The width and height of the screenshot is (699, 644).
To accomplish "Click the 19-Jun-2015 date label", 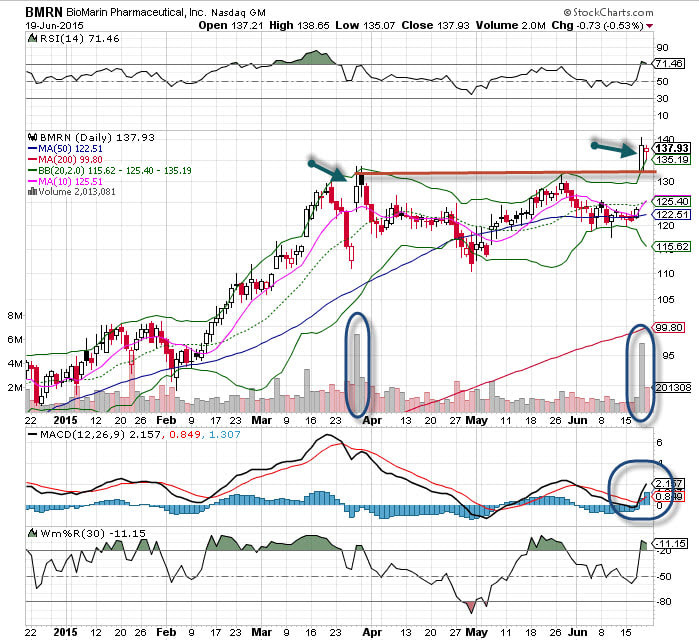I will pyautogui.click(x=54, y=26).
